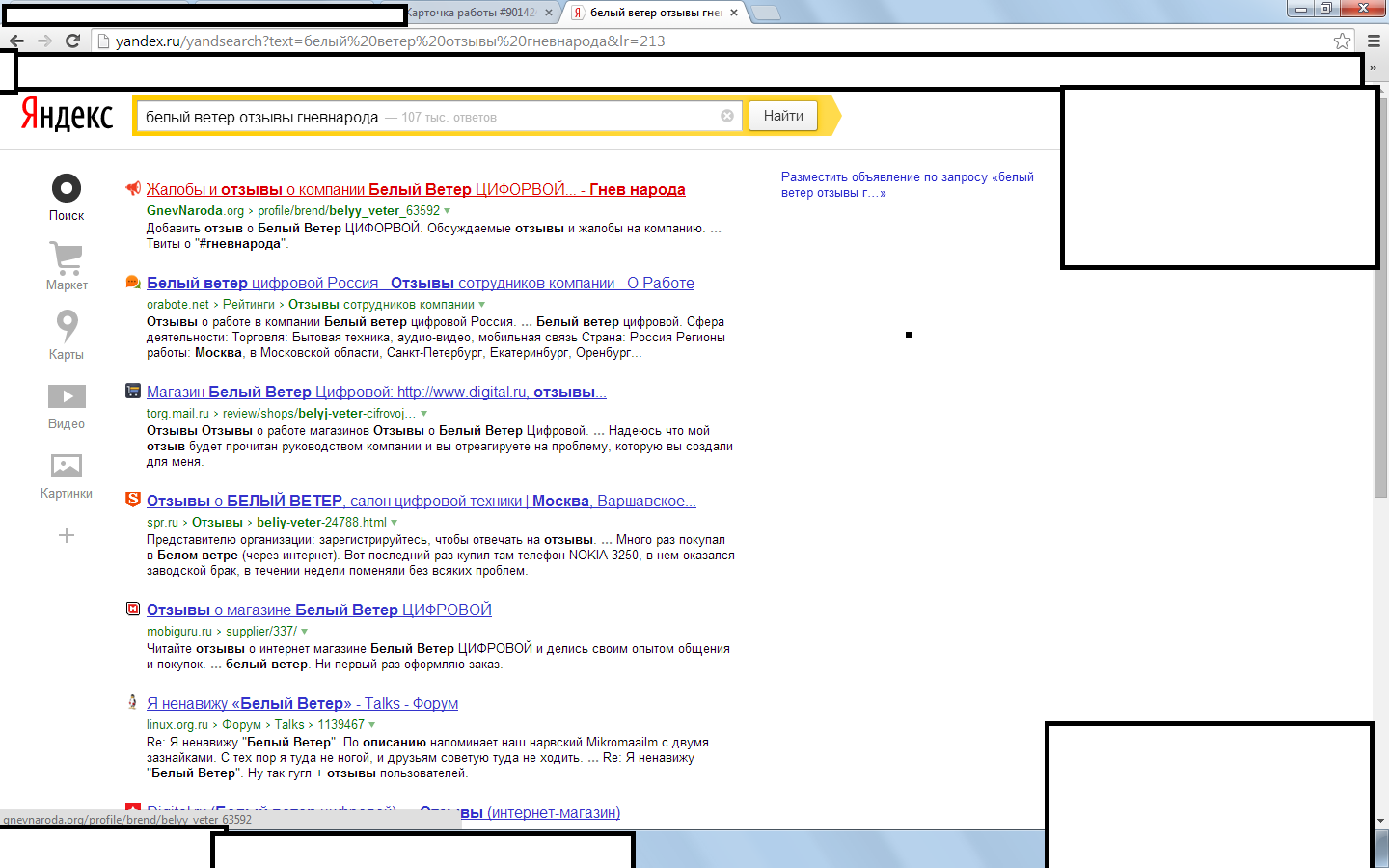Click the torg.mail.ru result favicon
The height and width of the screenshot is (868, 1389).
tap(133, 391)
